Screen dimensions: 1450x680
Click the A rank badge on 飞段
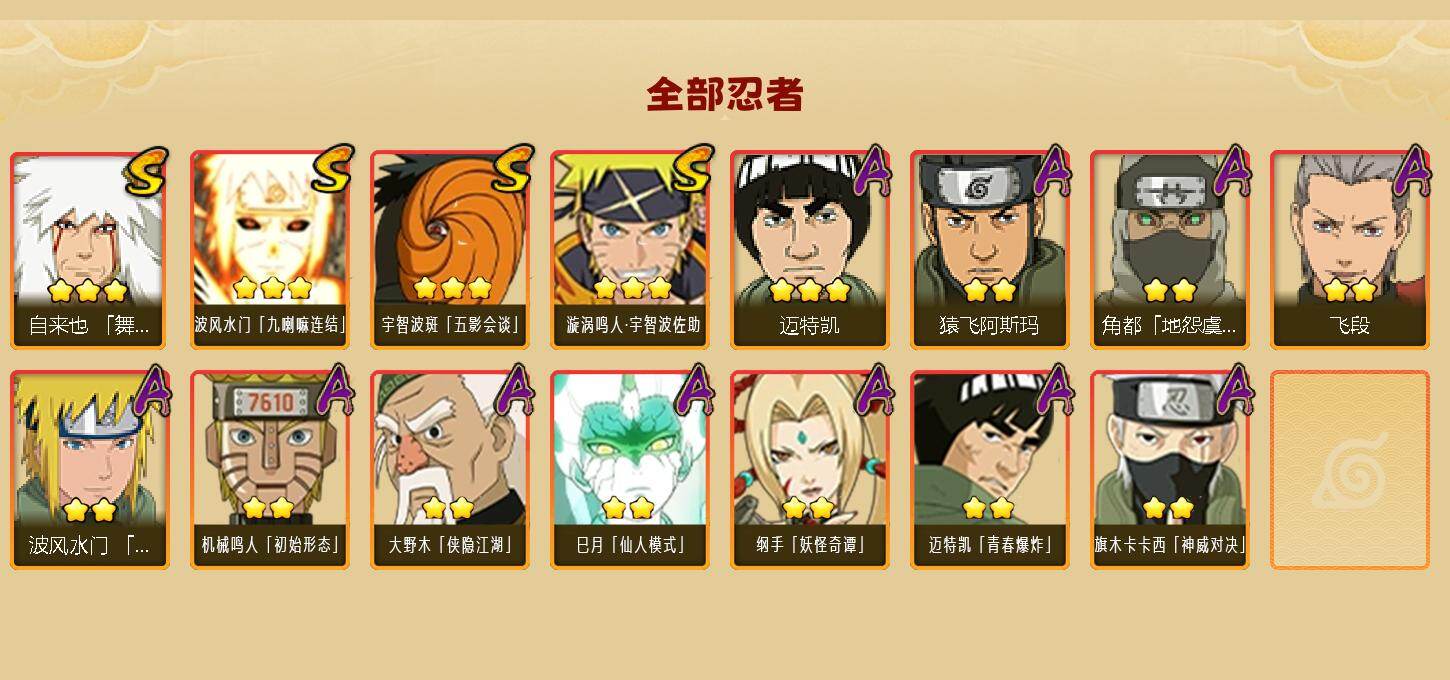(x=1411, y=172)
